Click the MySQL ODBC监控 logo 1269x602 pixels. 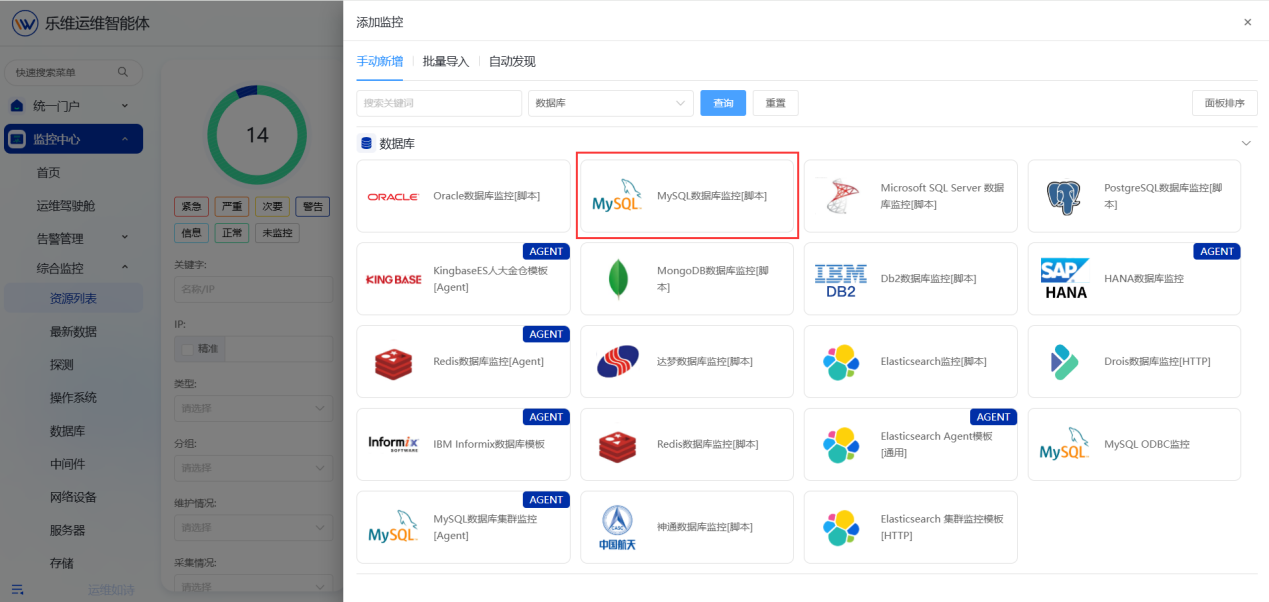[x=1064, y=444]
